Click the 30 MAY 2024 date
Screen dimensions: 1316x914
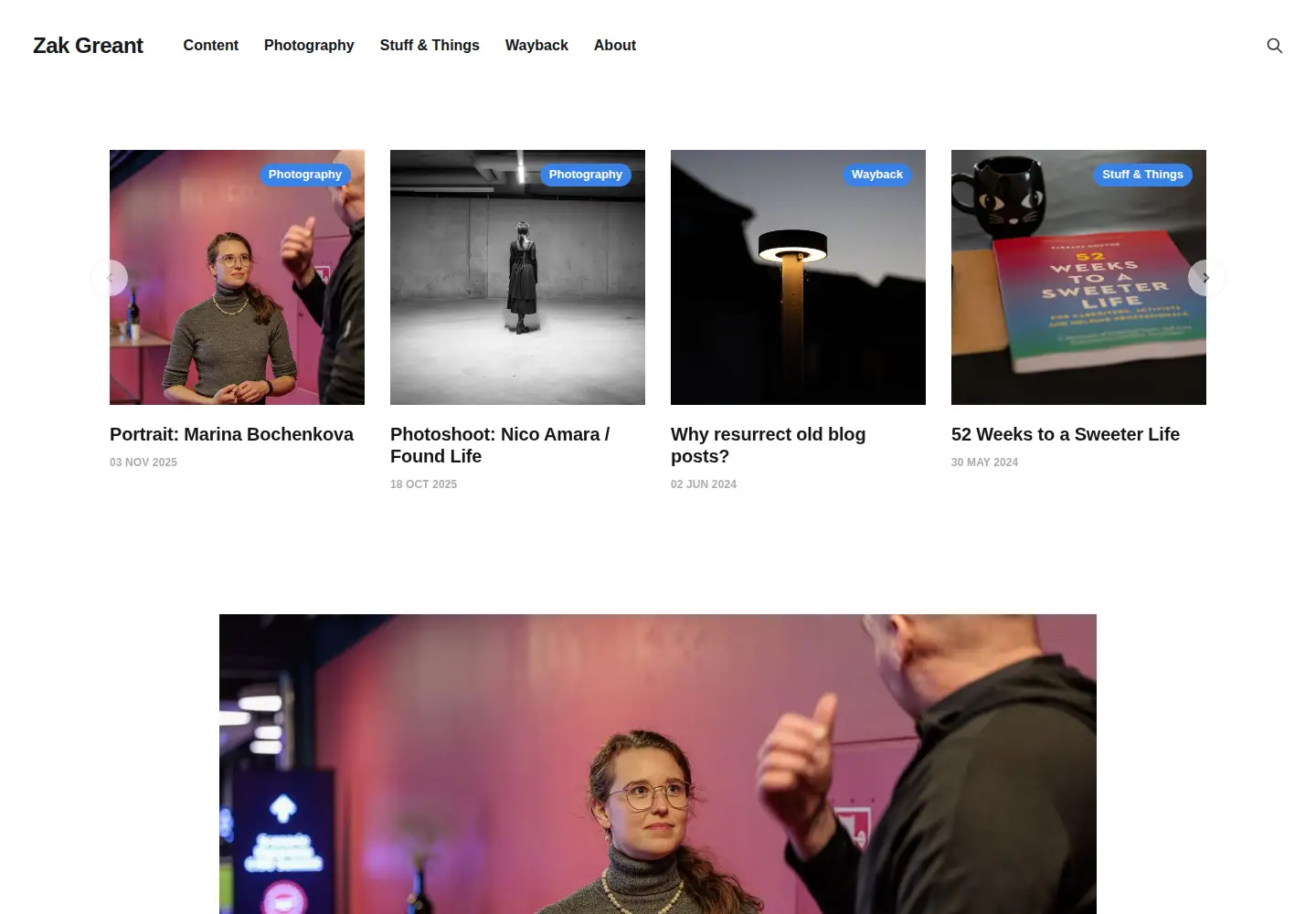(984, 462)
